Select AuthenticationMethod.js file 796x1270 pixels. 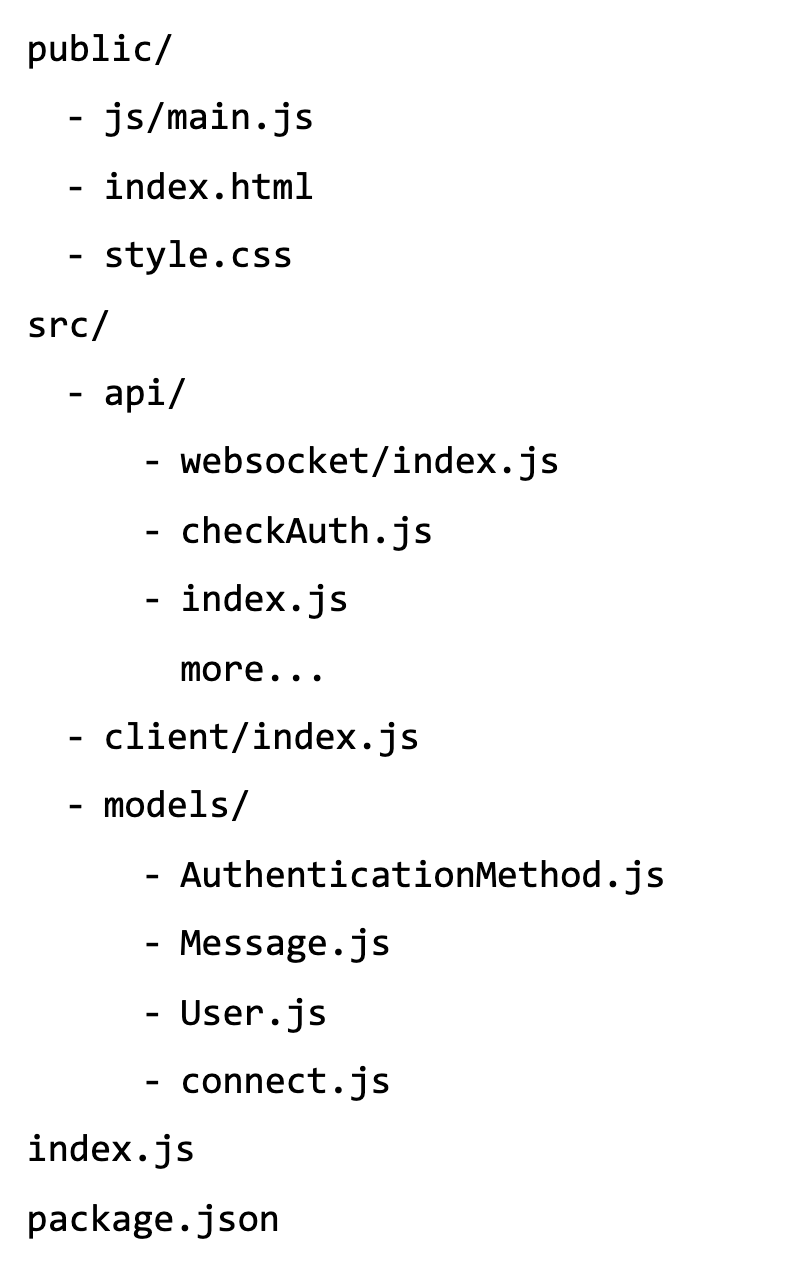point(422,875)
